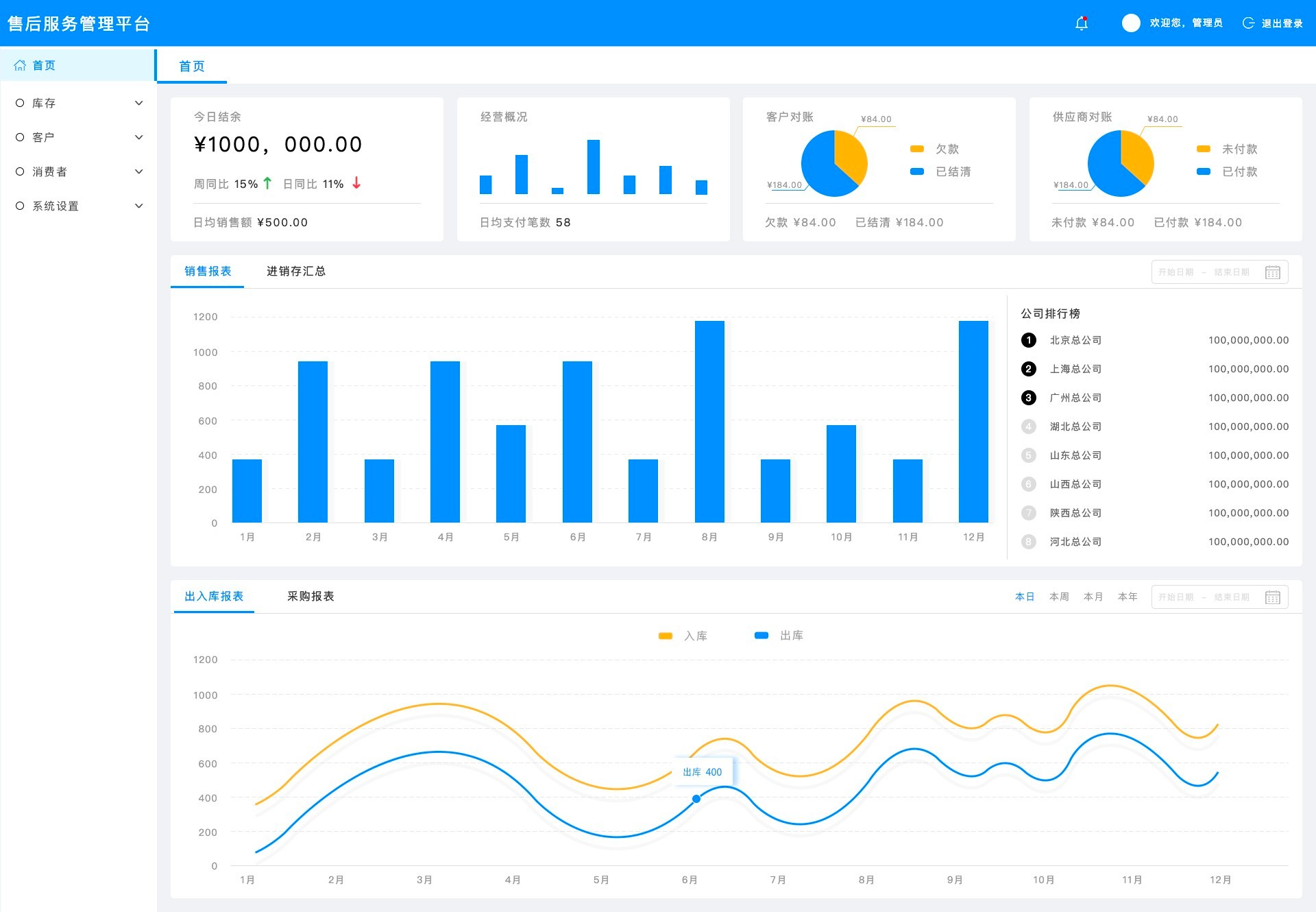Switch to the 采购报表 tab
Image resolution: width=1316 pixels, height=912 pixels.
click(x=310, y=597)
